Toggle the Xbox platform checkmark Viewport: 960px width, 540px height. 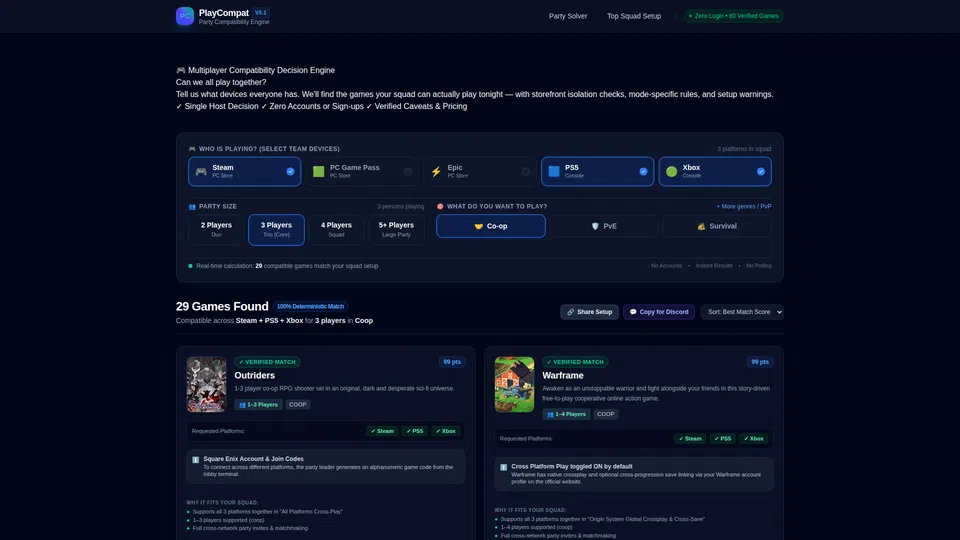pyautogui.click(x=760, y=171)
